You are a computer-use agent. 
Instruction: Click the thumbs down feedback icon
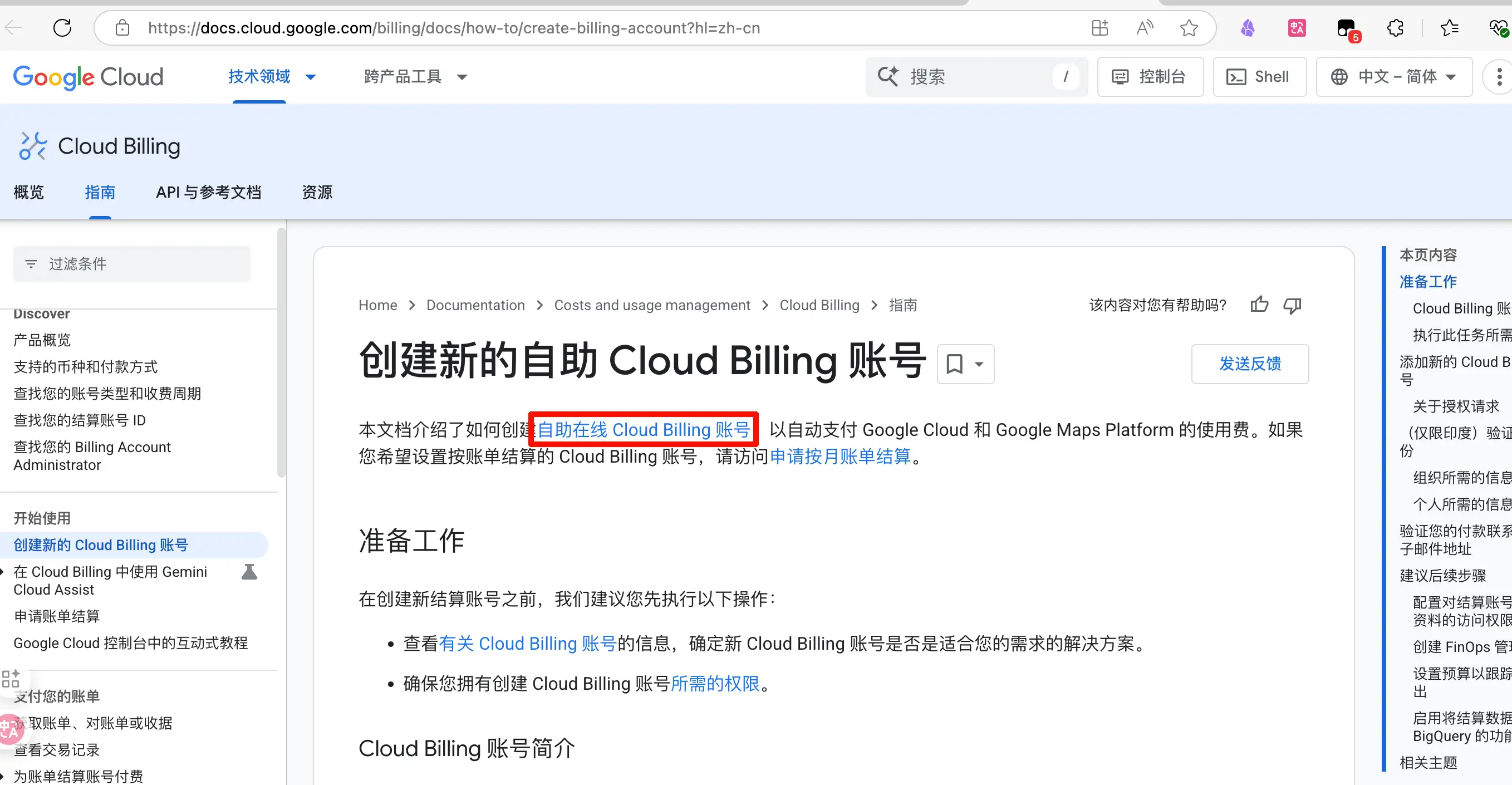coord(1292,305)
